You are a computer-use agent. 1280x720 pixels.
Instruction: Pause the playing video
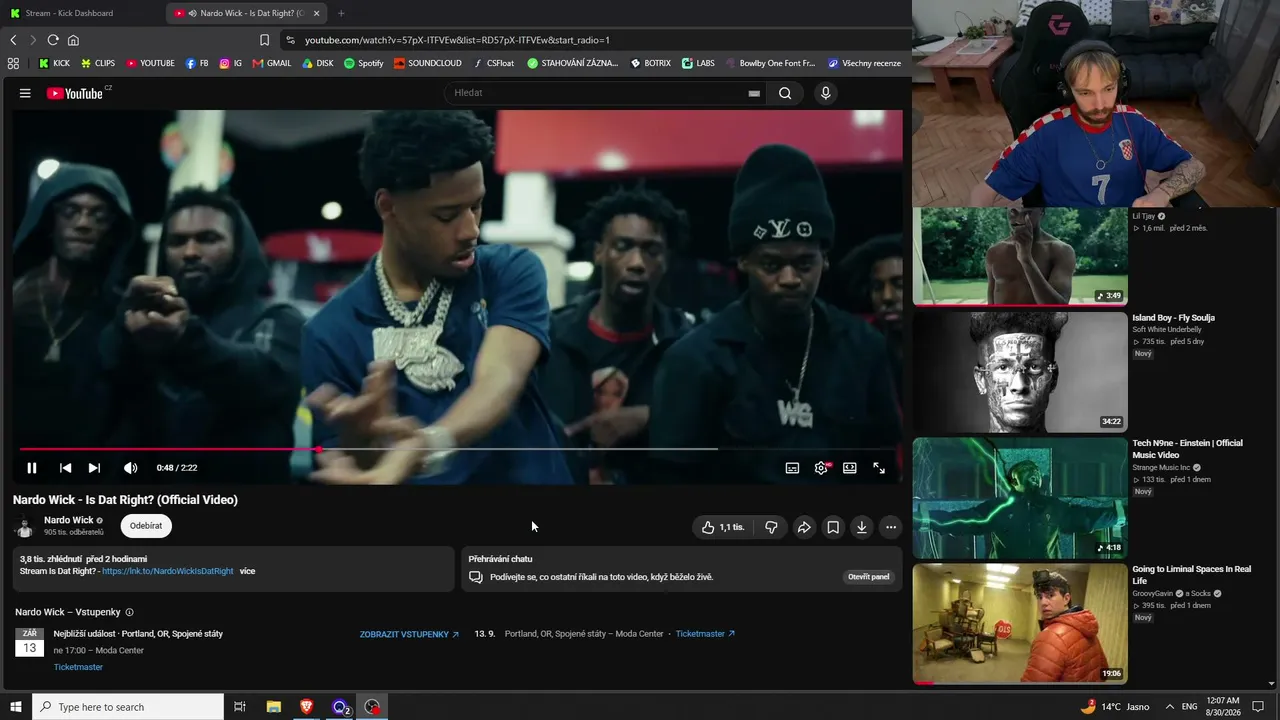click(32, 468)
